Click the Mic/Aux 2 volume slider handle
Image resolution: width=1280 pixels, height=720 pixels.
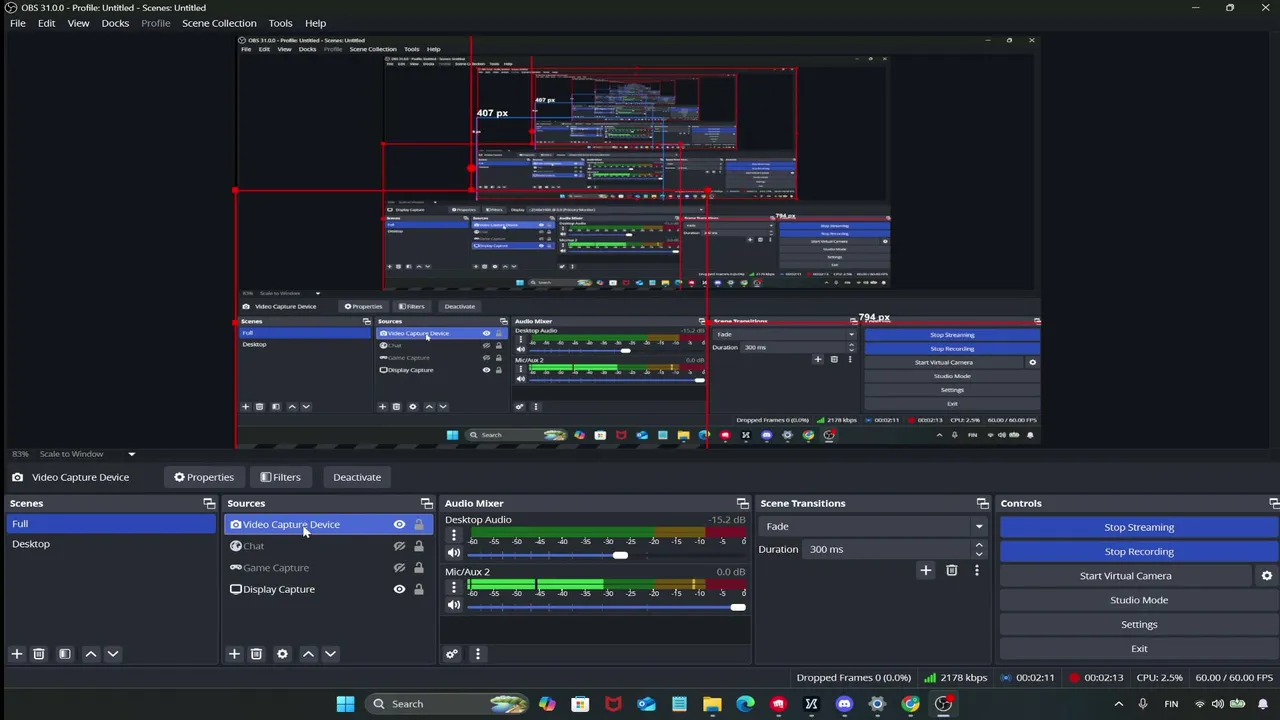(x=738, y=607)
